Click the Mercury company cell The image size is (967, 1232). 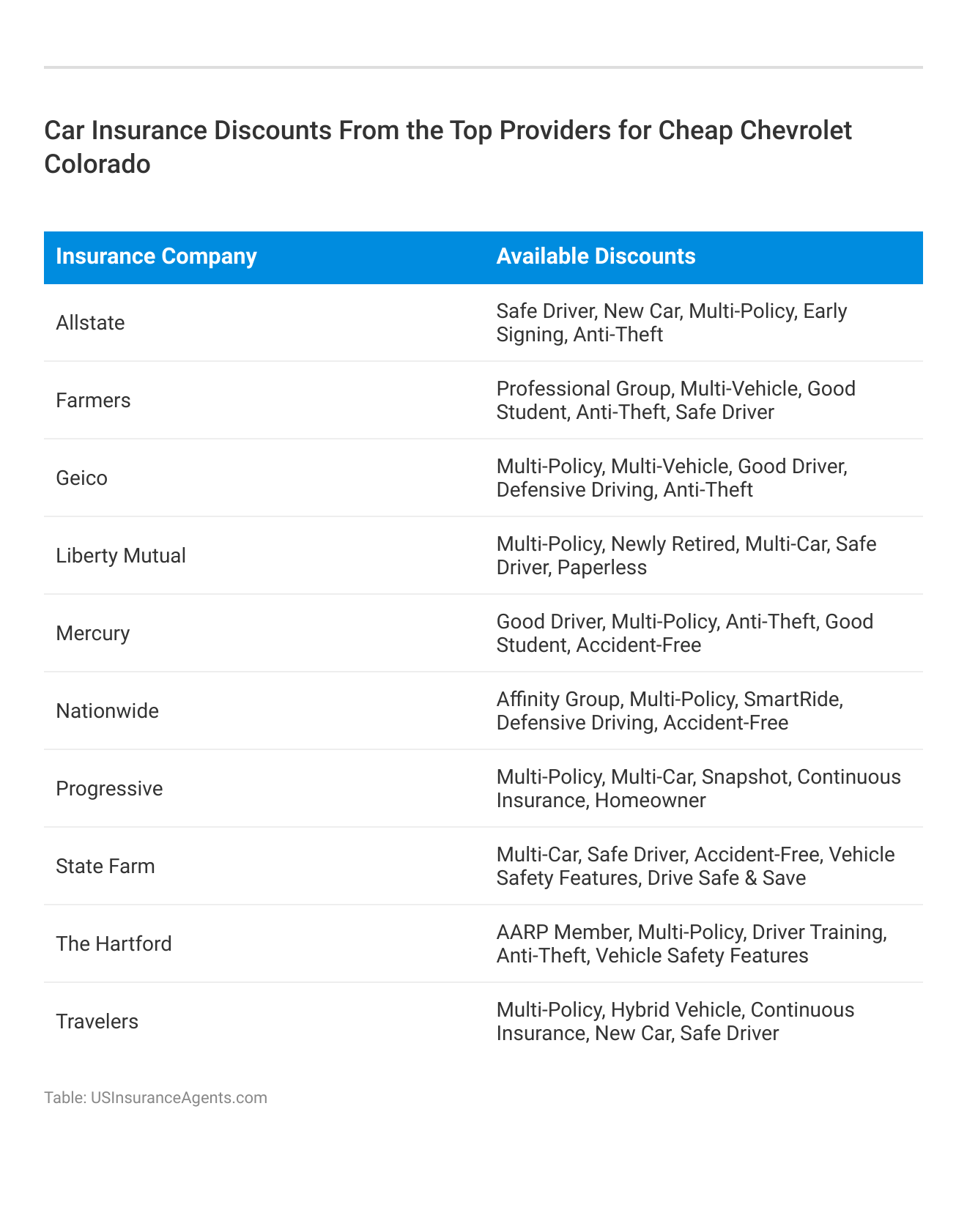point(93,634)
